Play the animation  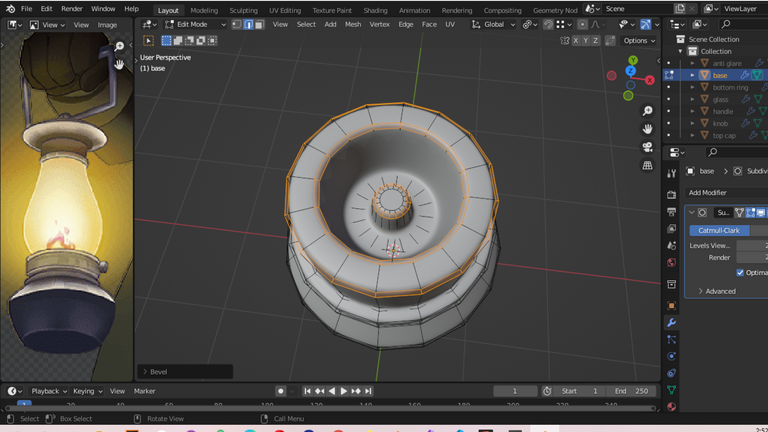pyautogui.click(x=344, y=391)
